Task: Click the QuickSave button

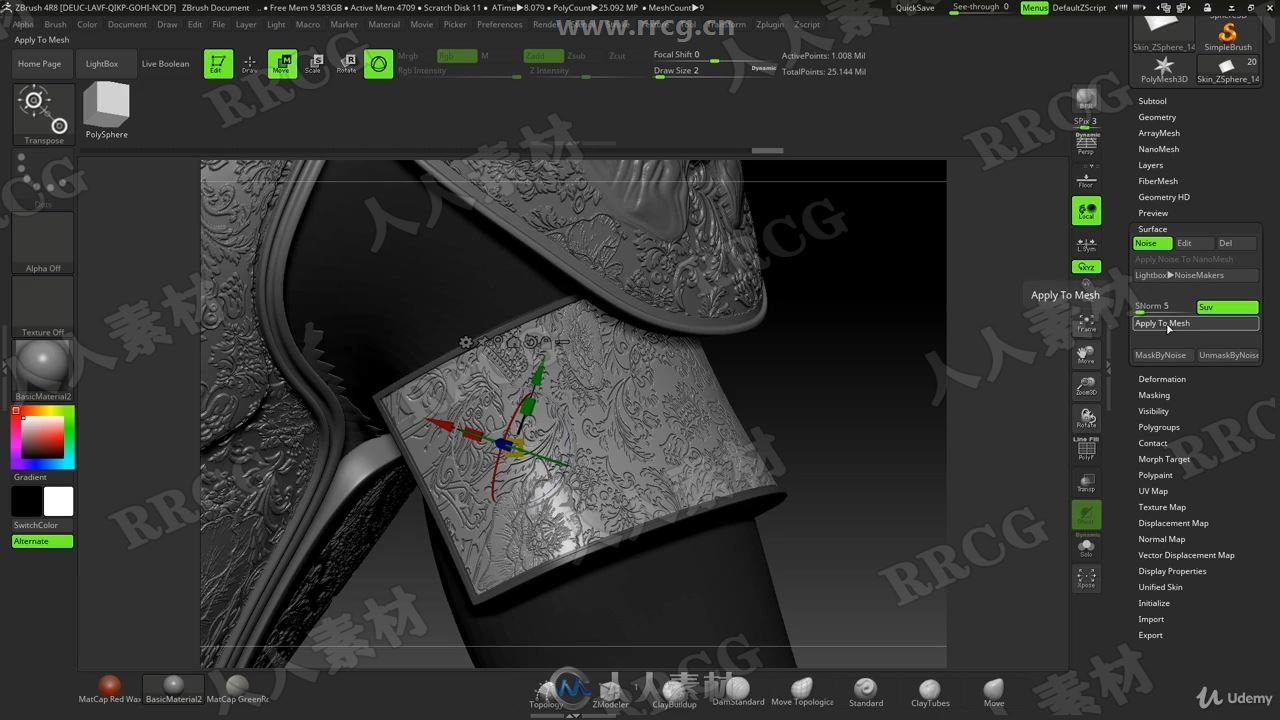Action: 915,7
